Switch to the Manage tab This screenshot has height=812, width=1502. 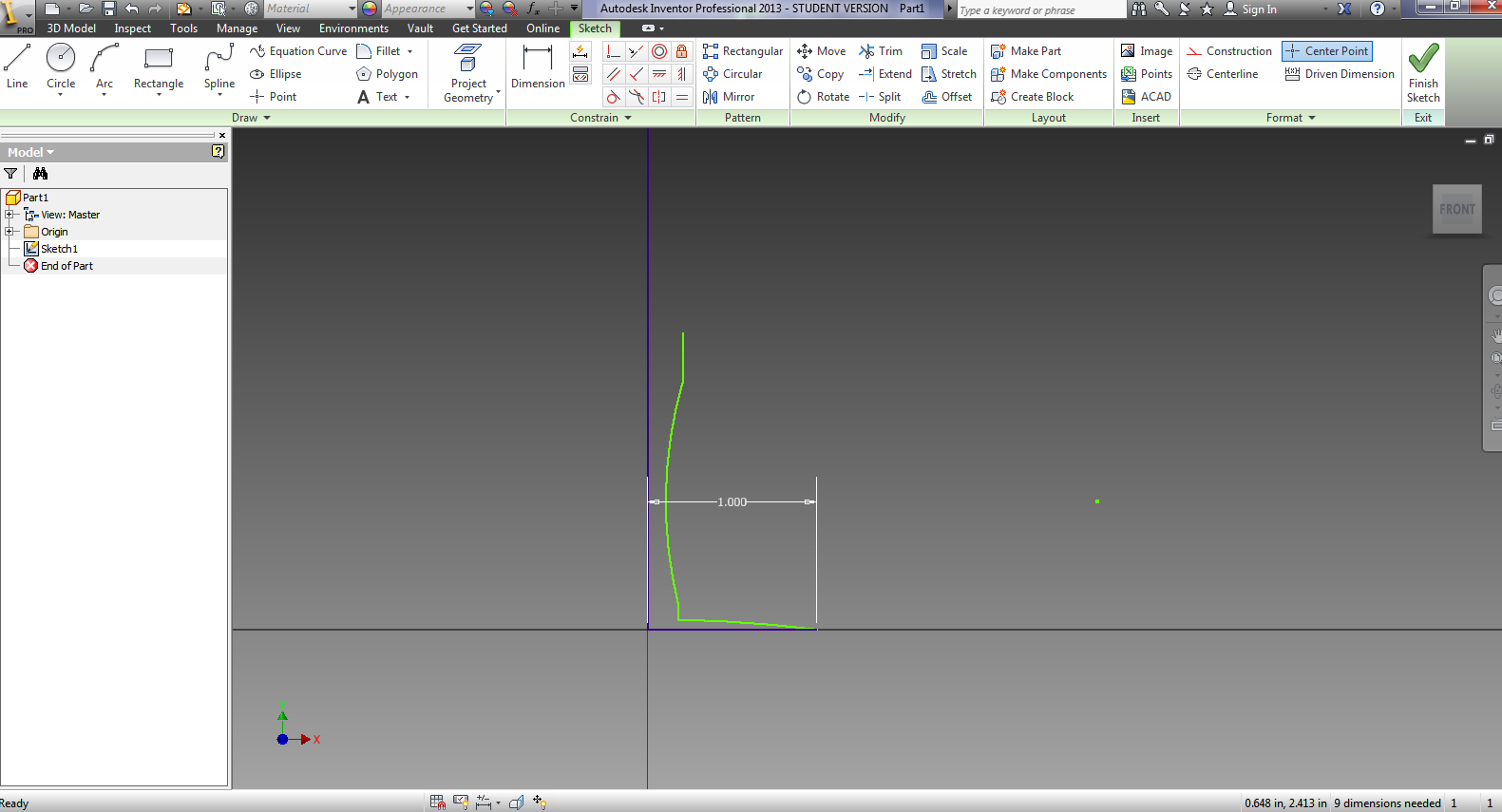pos(238,28)
